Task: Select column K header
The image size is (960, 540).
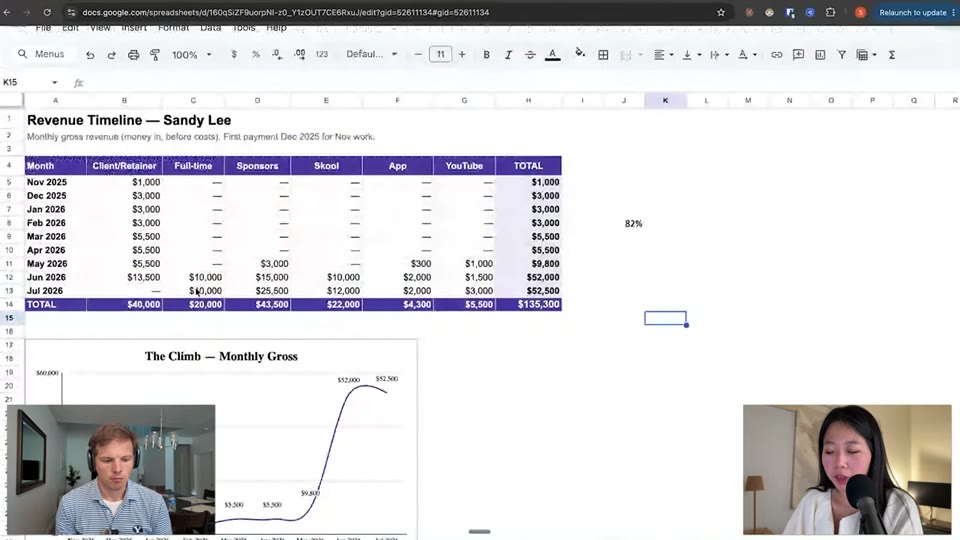Action: pyautogui.click(x=666, y=100)
